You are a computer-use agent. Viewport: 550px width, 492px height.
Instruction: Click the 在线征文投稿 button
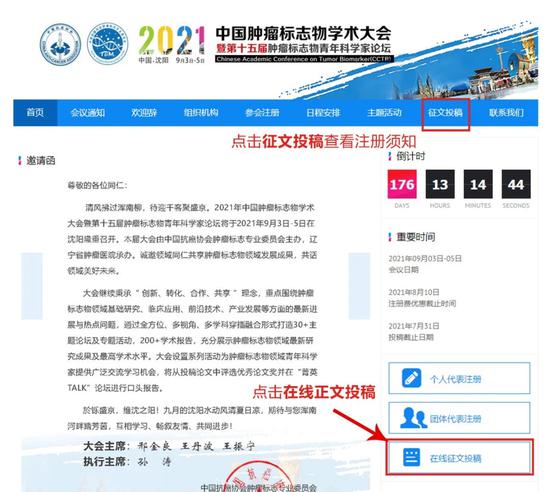[x=459, y=458]
